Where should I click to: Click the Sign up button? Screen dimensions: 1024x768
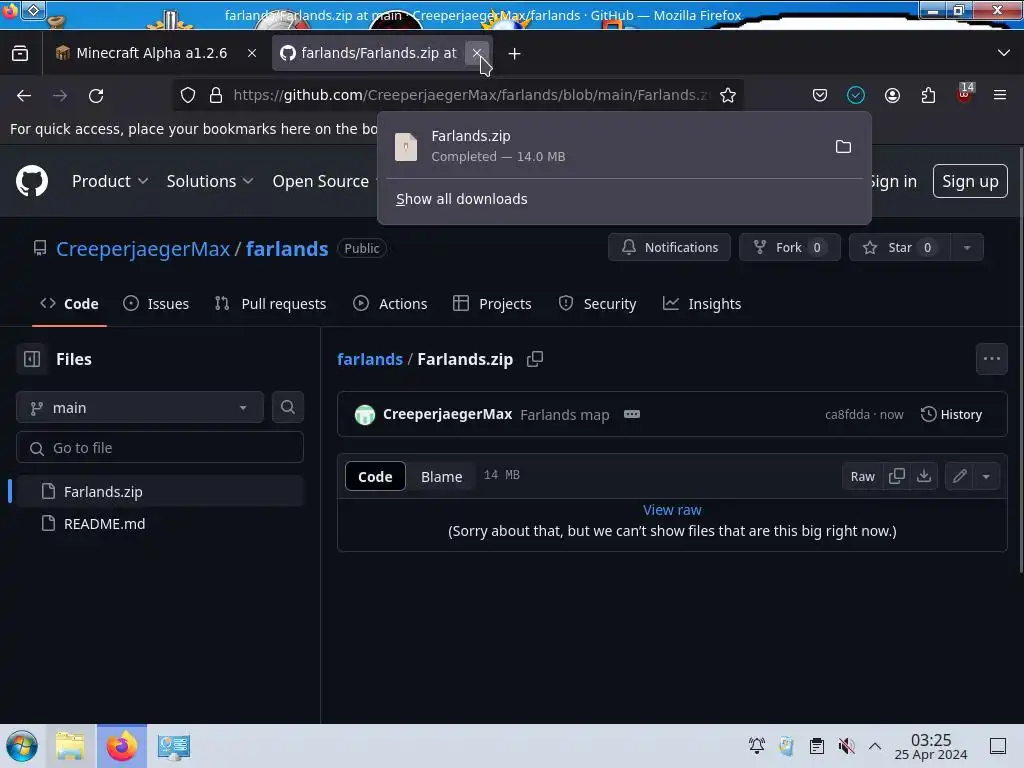coord(970,181)
